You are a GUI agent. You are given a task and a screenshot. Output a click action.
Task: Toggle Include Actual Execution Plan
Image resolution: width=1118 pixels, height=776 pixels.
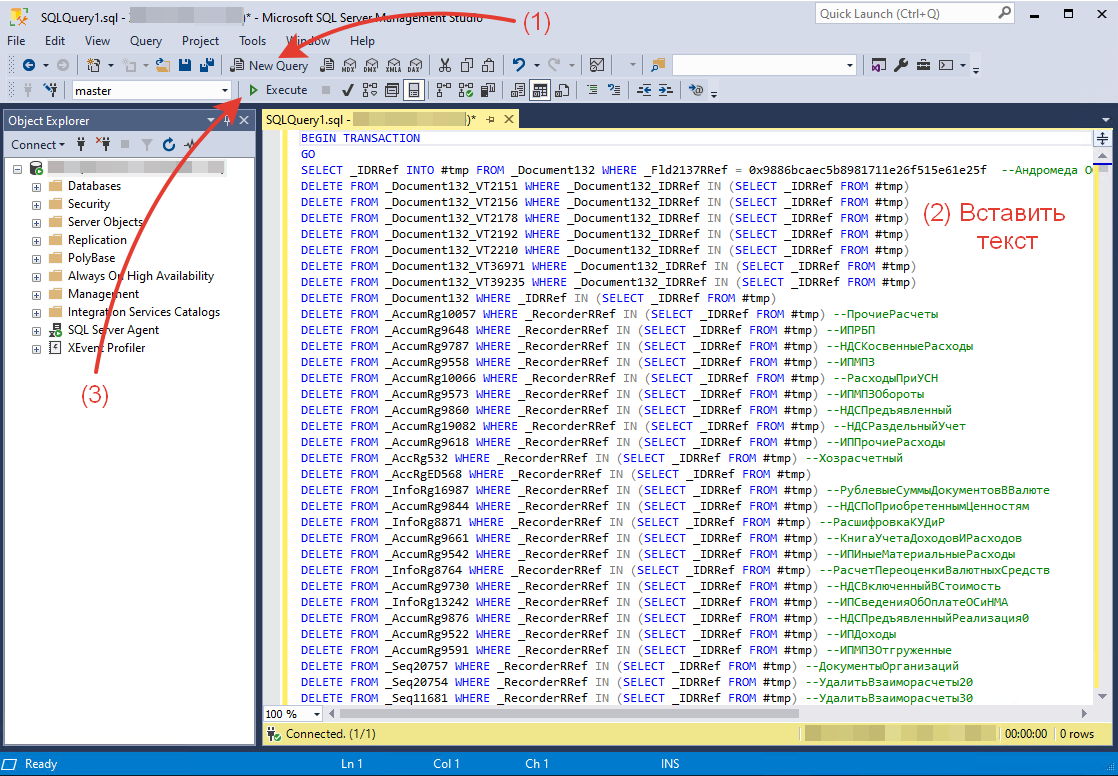pyautogui.click(x=443, y=90)
